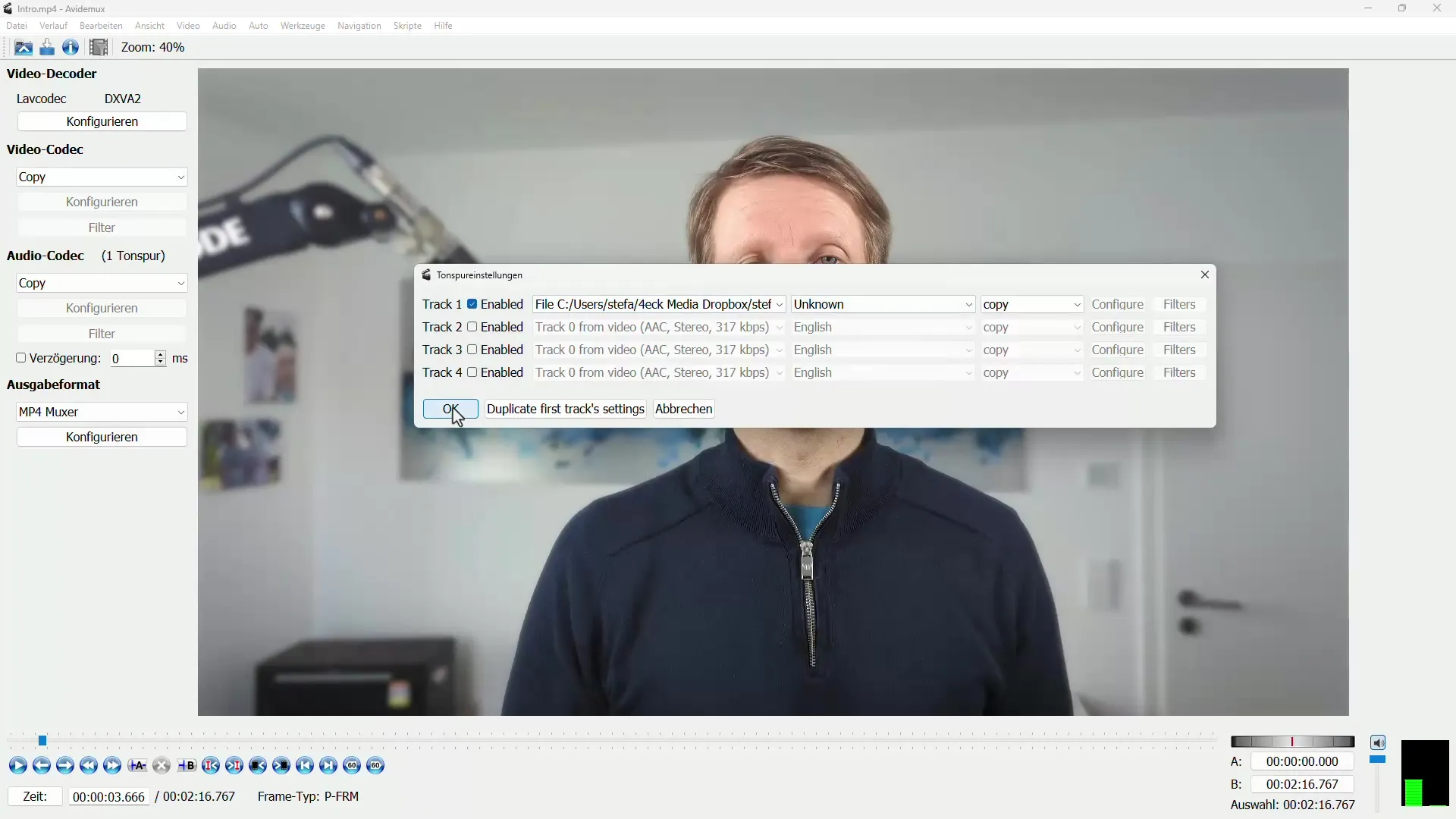Open the MP4 Muxer output format dropdown
Image resolution: width=1456 pixels, height=819 pixels.
(102, 412)
